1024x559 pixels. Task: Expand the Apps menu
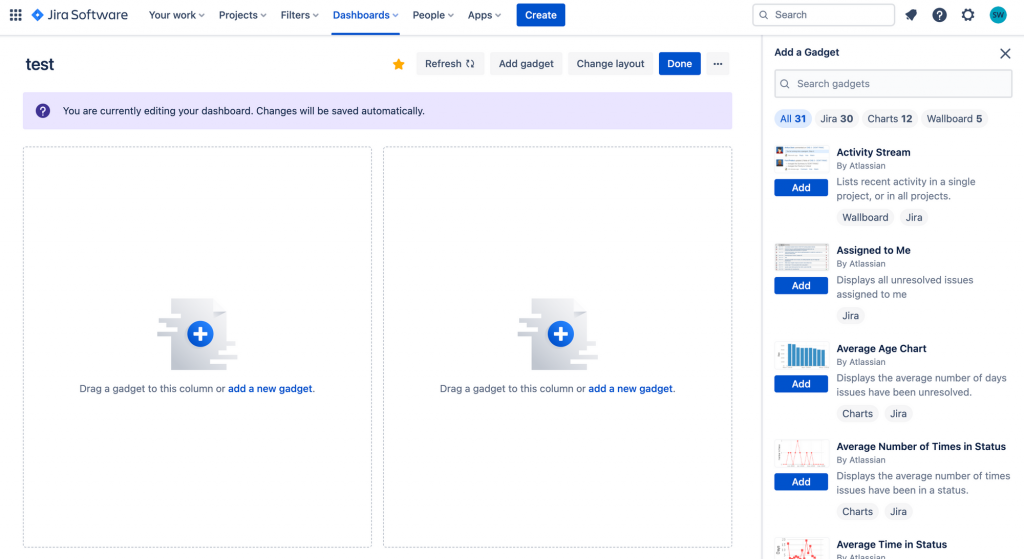(484, 15)
